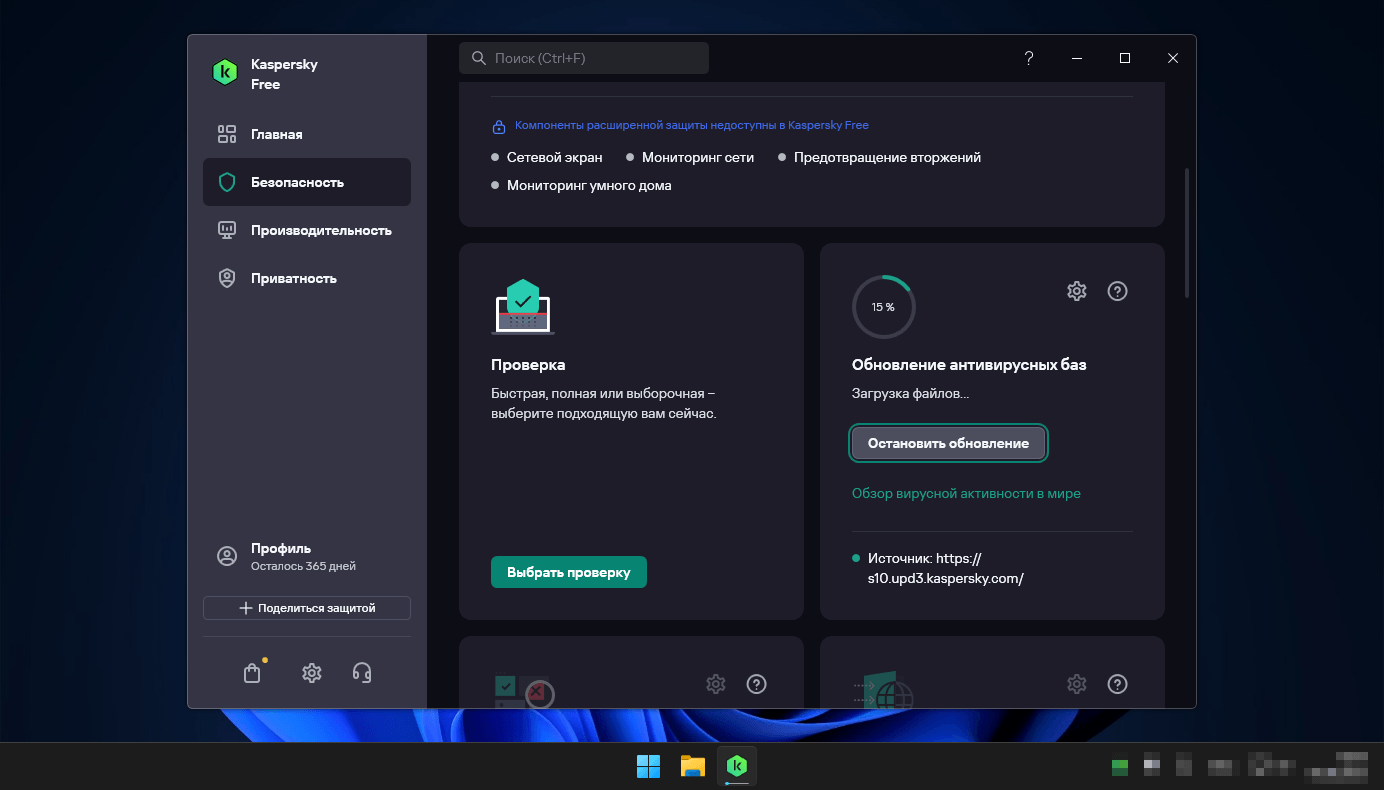Click the 15 % update progress ring
Image resolution: width=1384 pixels, height=790 pixels.
(x=883, y=307)
